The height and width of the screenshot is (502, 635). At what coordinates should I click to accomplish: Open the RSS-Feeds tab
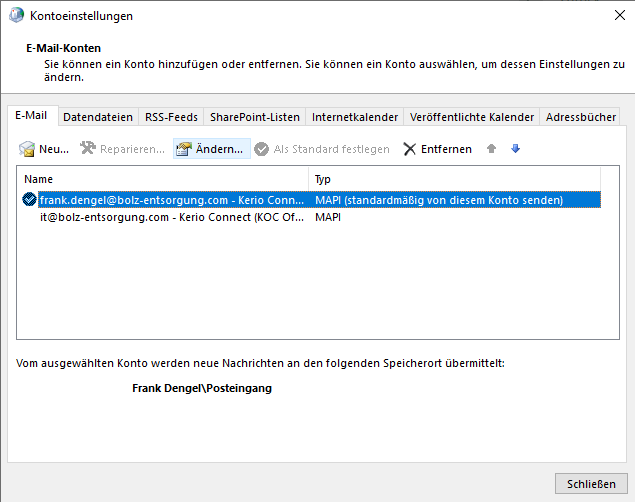[x=171, y=117]
